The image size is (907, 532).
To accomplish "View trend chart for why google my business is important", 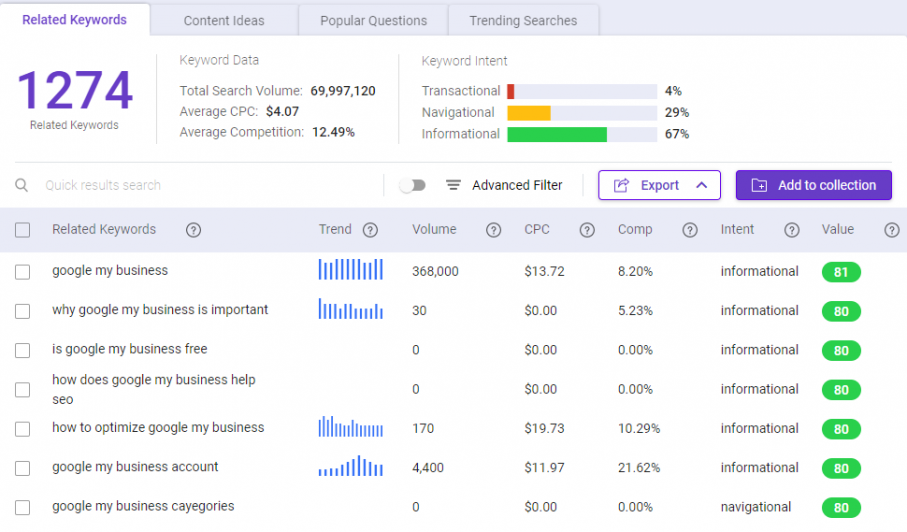I will [351, 309].
